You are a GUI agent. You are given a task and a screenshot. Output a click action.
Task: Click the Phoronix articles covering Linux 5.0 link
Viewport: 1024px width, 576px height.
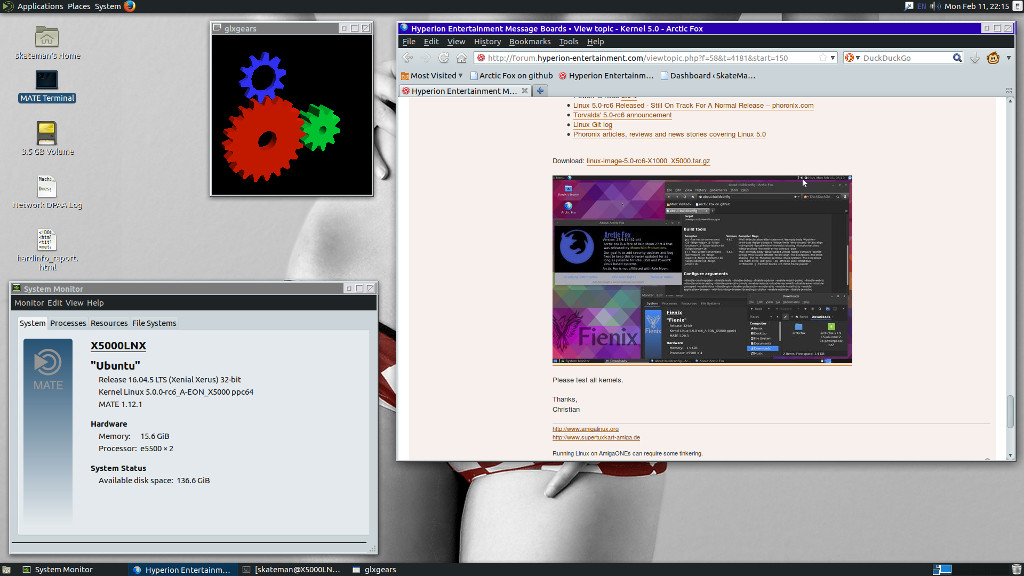[x=669, y=135]
